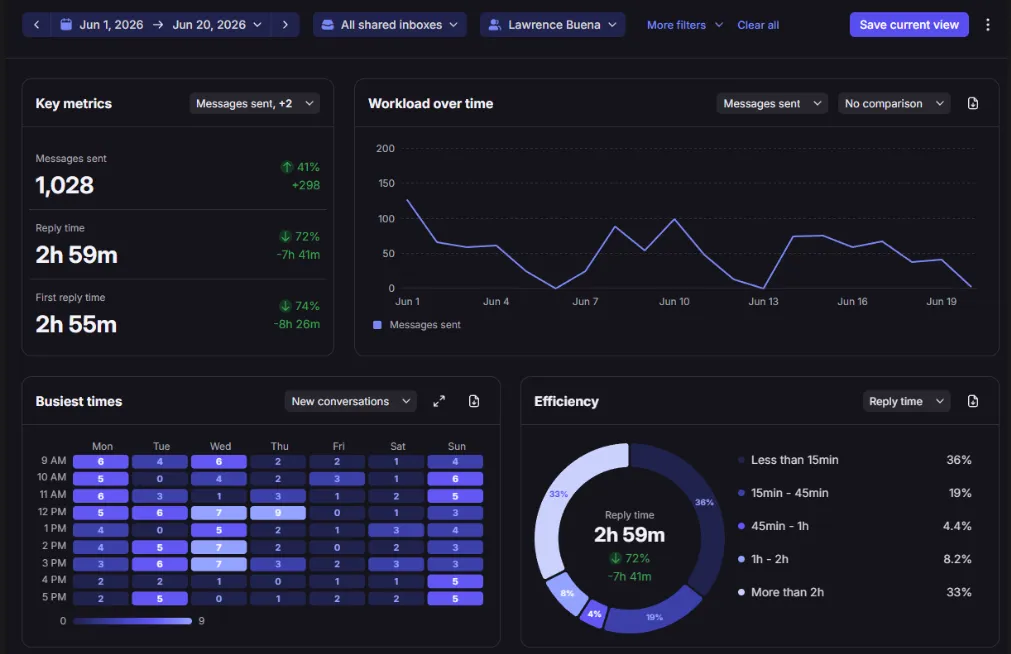The image size is (1011, 654).
Task: Select 'Less than 15min' legend entry
Action: pyautogui.click(x=794, y=460)
